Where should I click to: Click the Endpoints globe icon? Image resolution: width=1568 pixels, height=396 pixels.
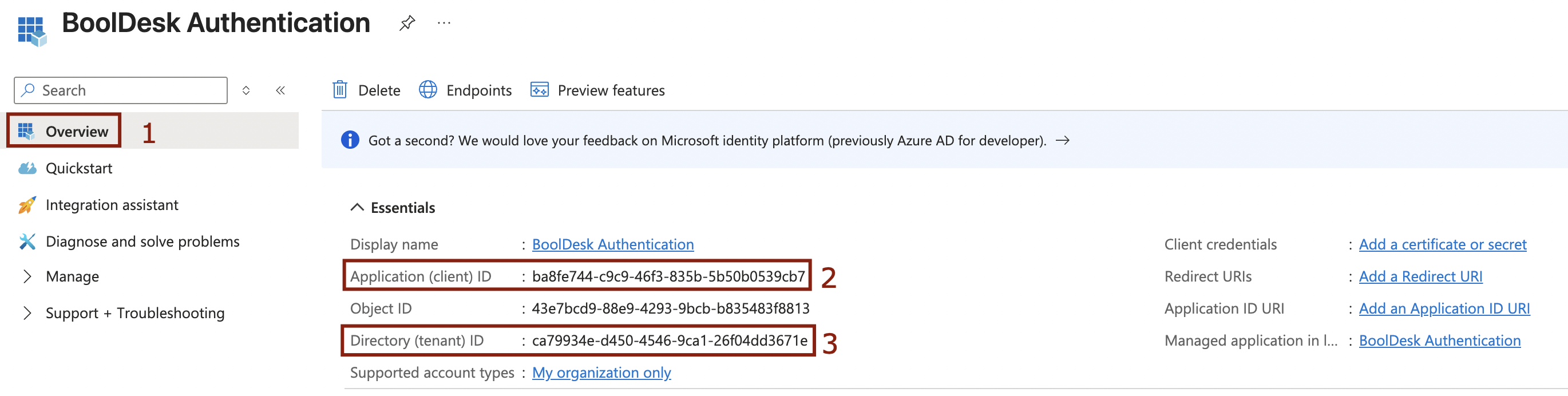coord(428,90)
